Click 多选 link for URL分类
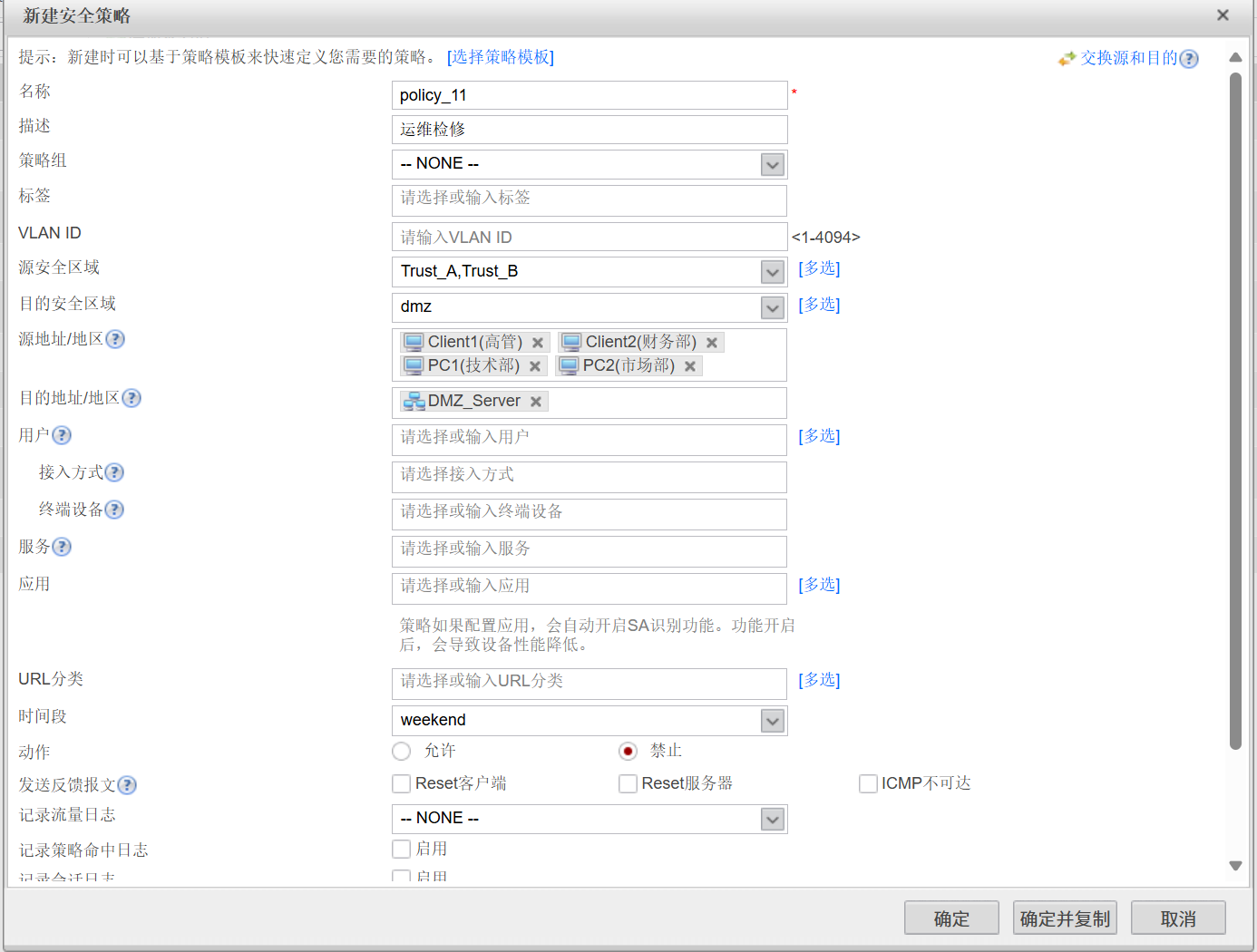The height and width of the screenshot is (952, 1257). 819,680
